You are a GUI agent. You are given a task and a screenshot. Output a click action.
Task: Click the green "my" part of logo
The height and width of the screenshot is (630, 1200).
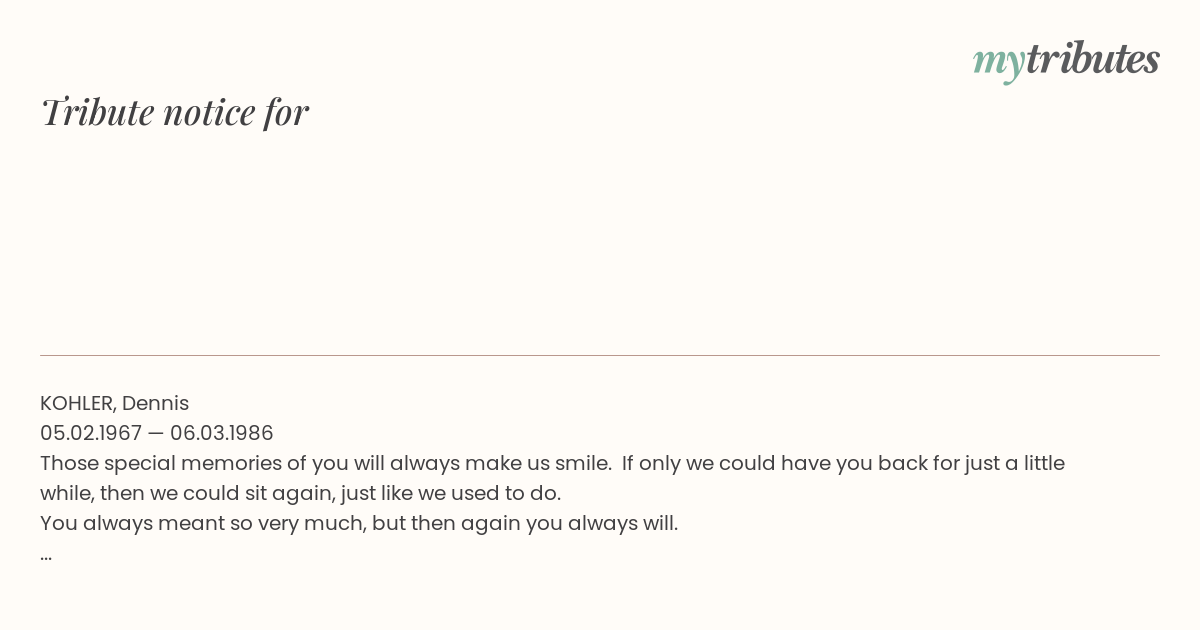tap(998, 64)
